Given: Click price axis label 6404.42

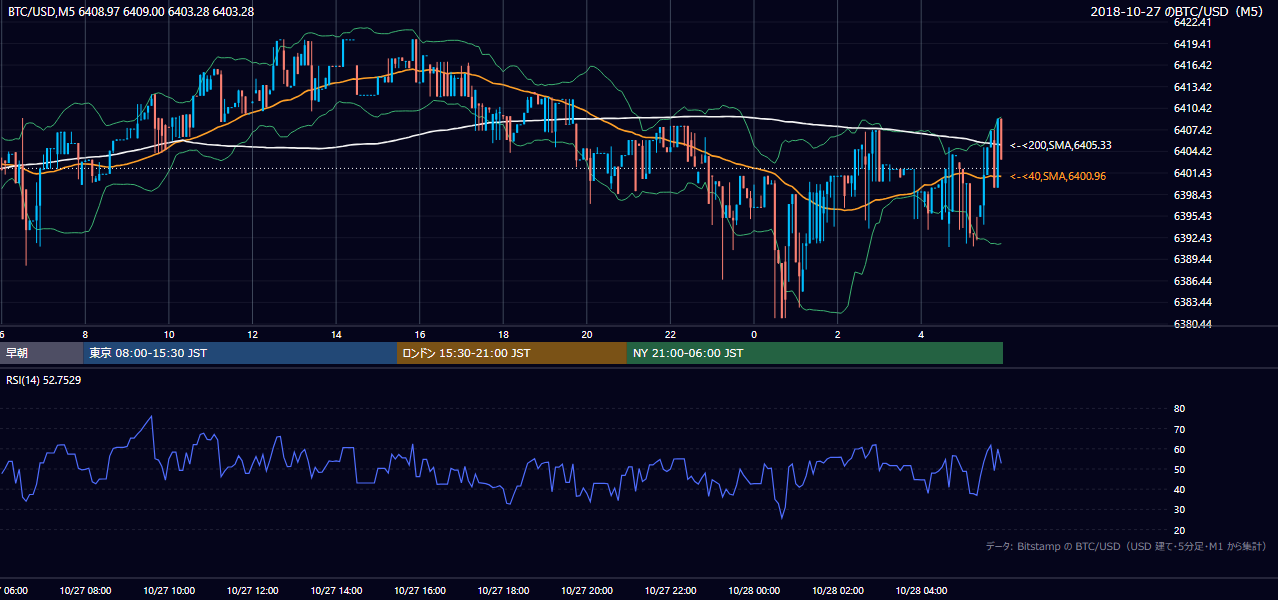Looking at the screenshot, I should tap(1193, 151).
